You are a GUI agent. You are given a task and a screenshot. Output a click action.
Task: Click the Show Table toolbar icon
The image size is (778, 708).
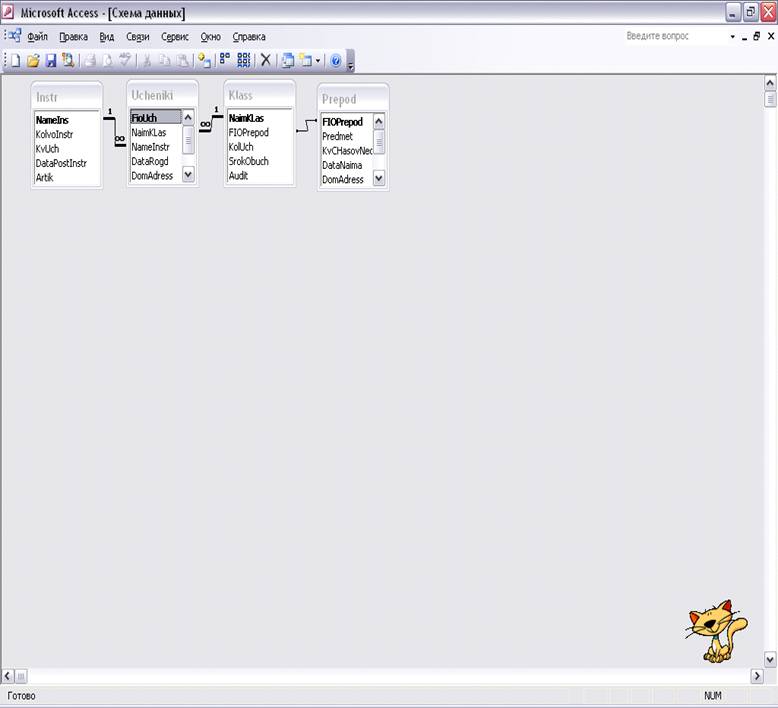(204, 61)
